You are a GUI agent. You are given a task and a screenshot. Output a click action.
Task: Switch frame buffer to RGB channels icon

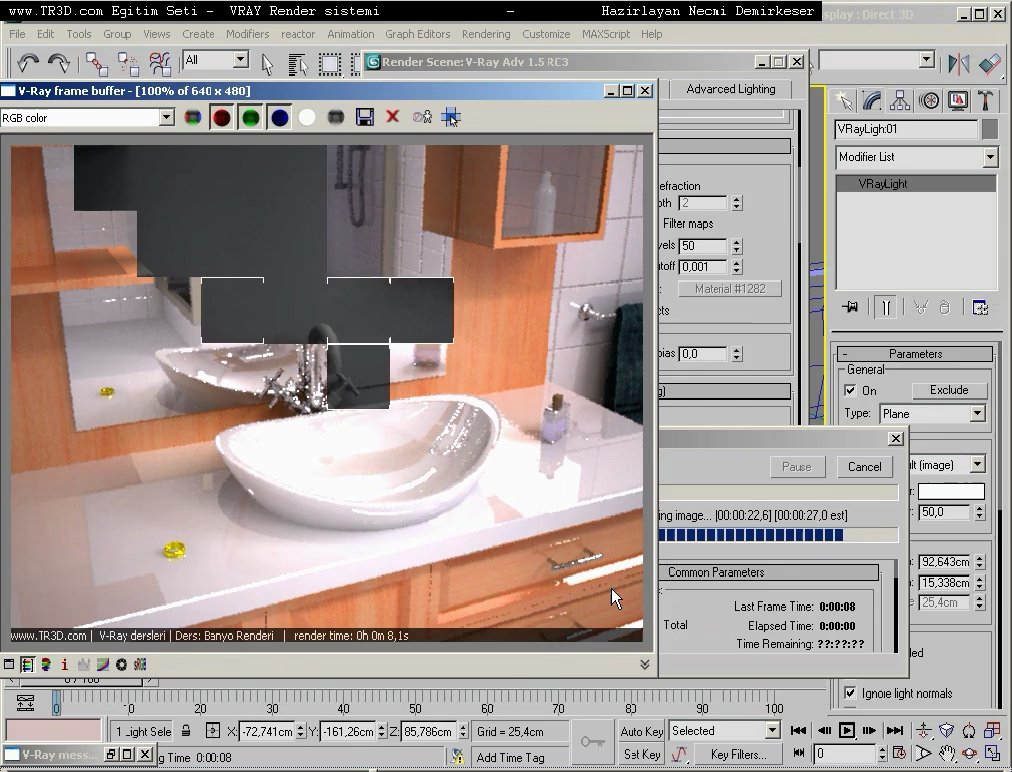192,117
